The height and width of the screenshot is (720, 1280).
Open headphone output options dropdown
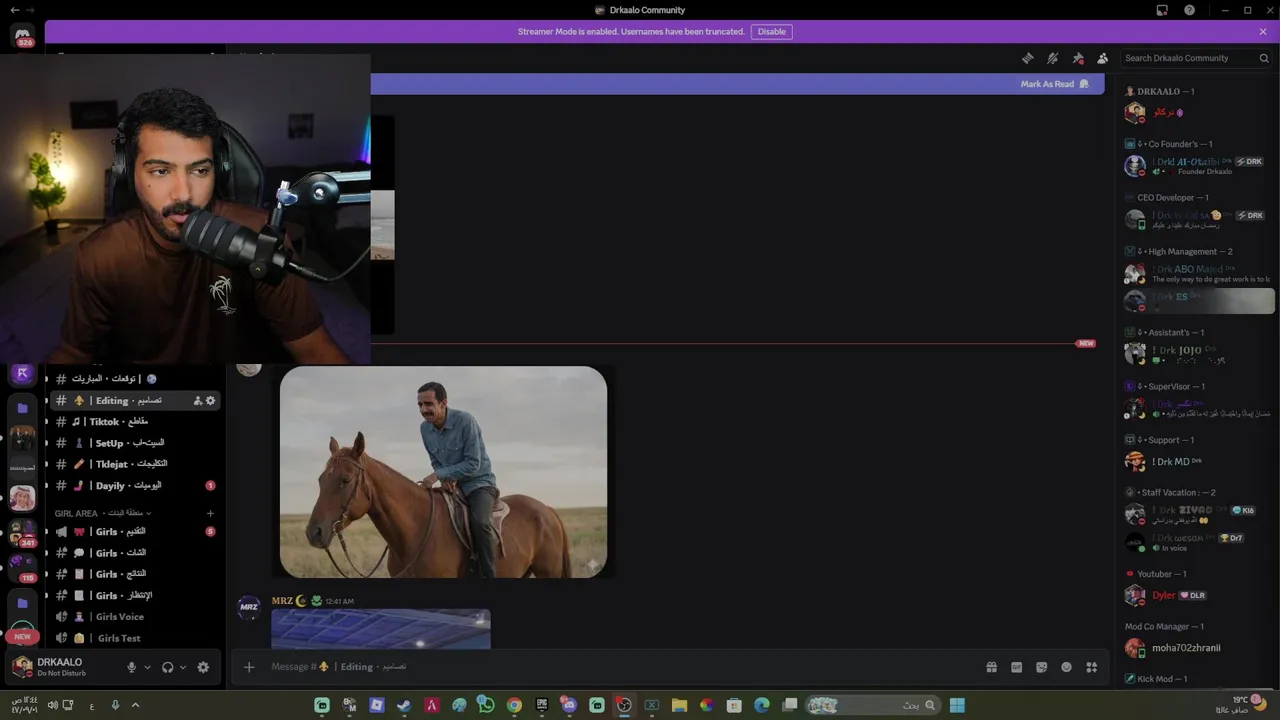click(182, 667)
